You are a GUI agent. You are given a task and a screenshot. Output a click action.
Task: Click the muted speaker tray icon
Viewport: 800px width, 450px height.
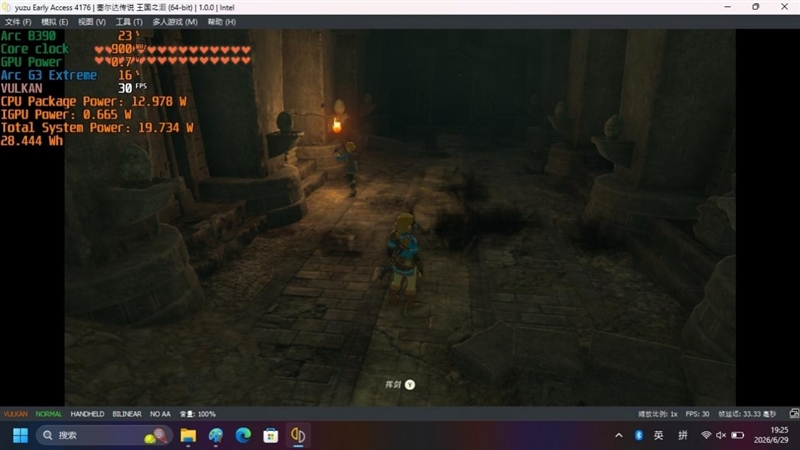pyautogui.click(x=721, y=435)
